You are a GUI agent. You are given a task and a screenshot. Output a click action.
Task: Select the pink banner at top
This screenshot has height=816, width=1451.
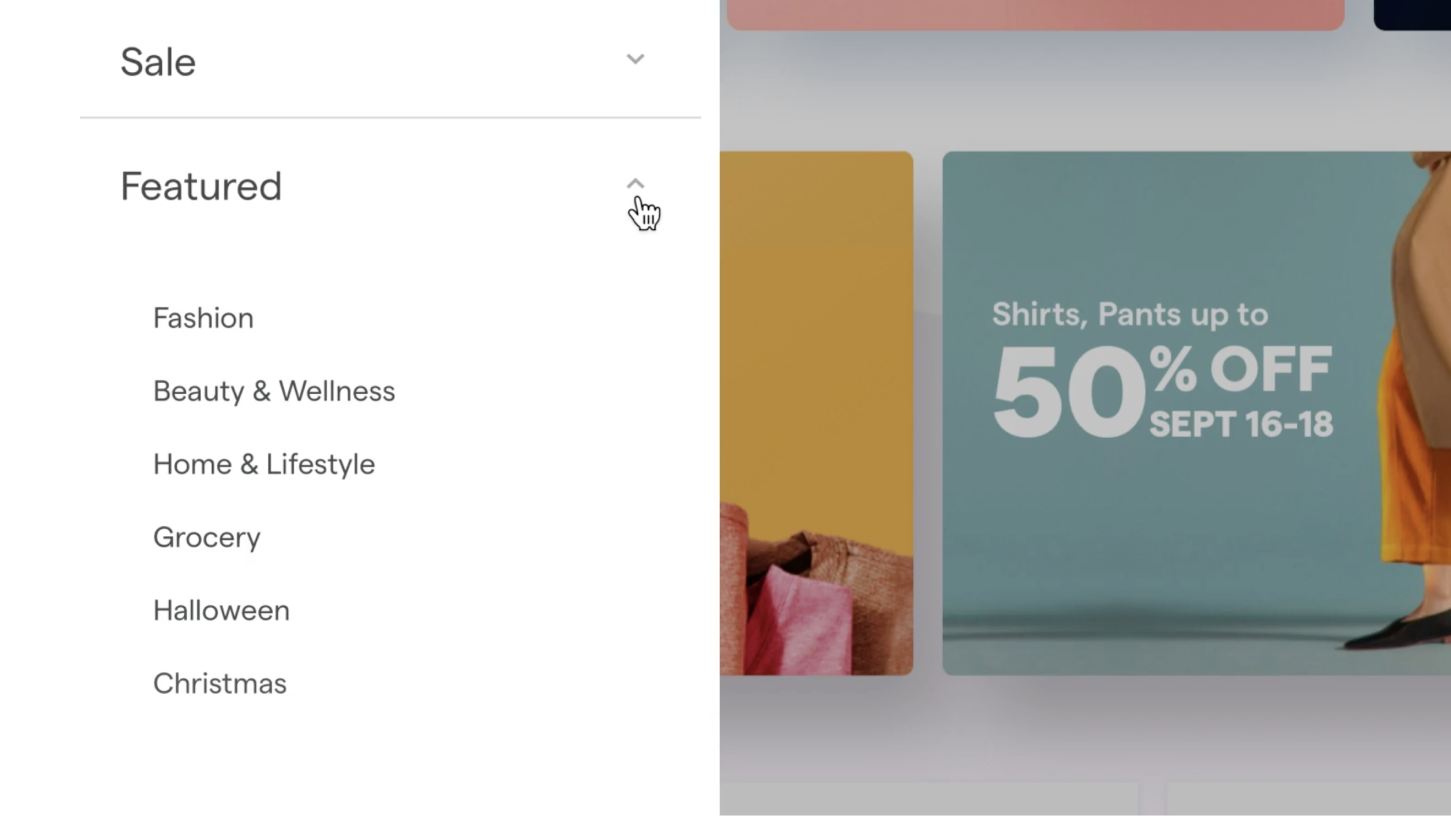[1035, 14]
